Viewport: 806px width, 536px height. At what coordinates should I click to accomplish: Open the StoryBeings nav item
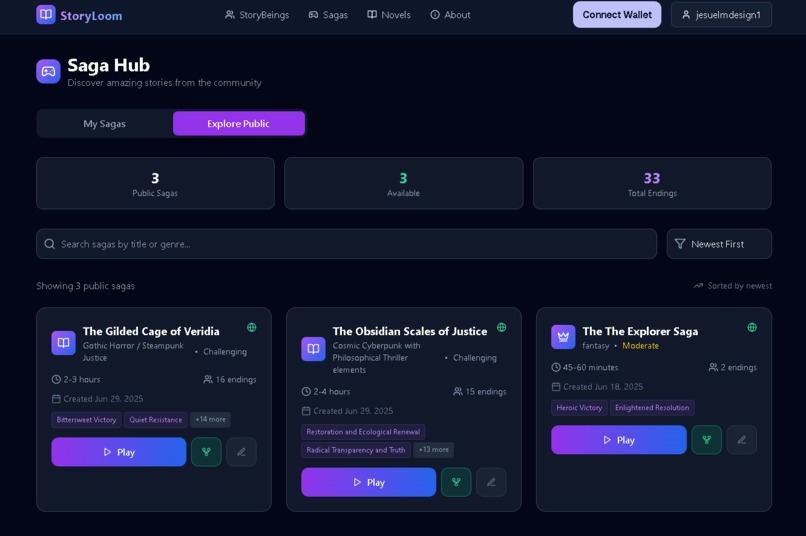[x=257, y=15]
